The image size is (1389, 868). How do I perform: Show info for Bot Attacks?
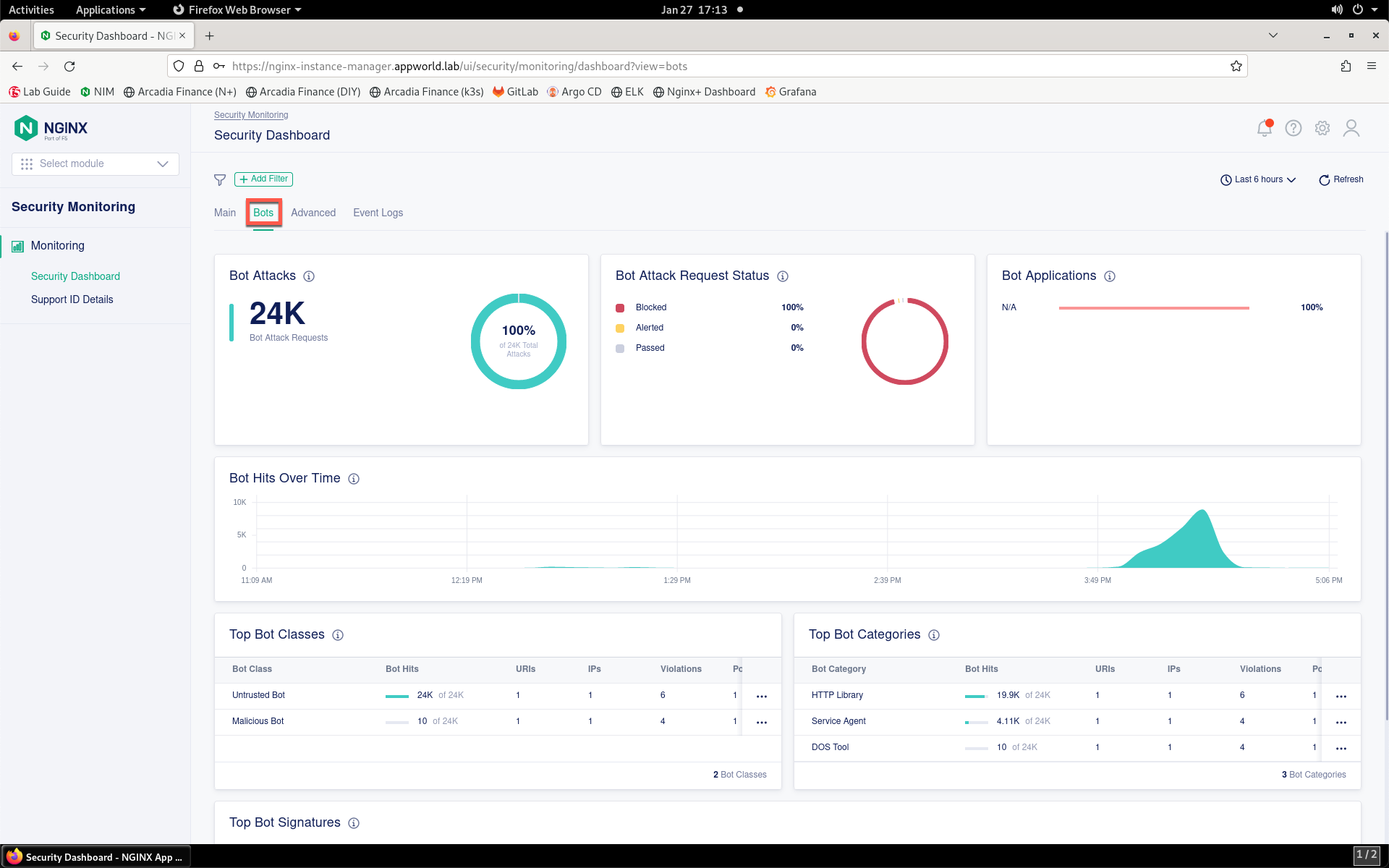pyautogui.click(x=309, y=276)
